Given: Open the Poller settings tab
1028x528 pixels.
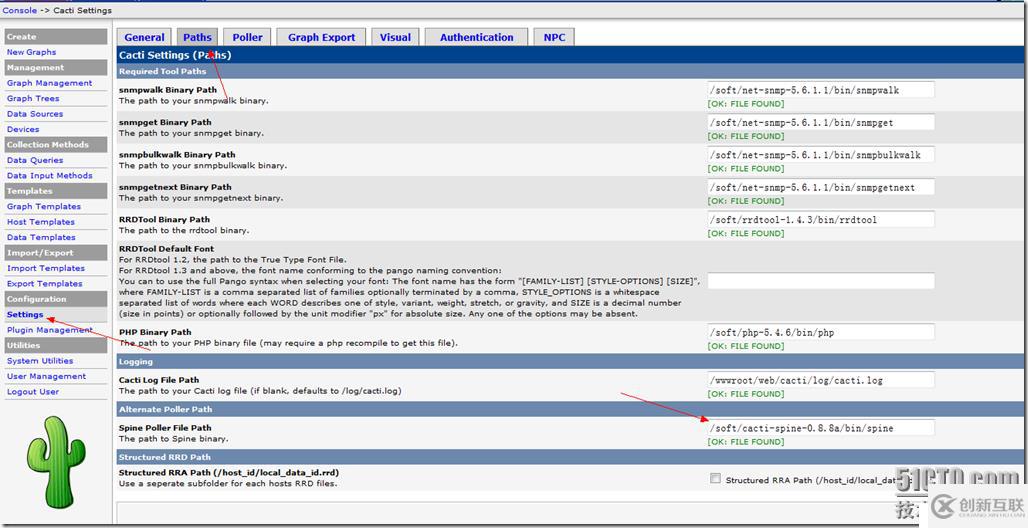Looking at the screenshot, I should 247,37.
